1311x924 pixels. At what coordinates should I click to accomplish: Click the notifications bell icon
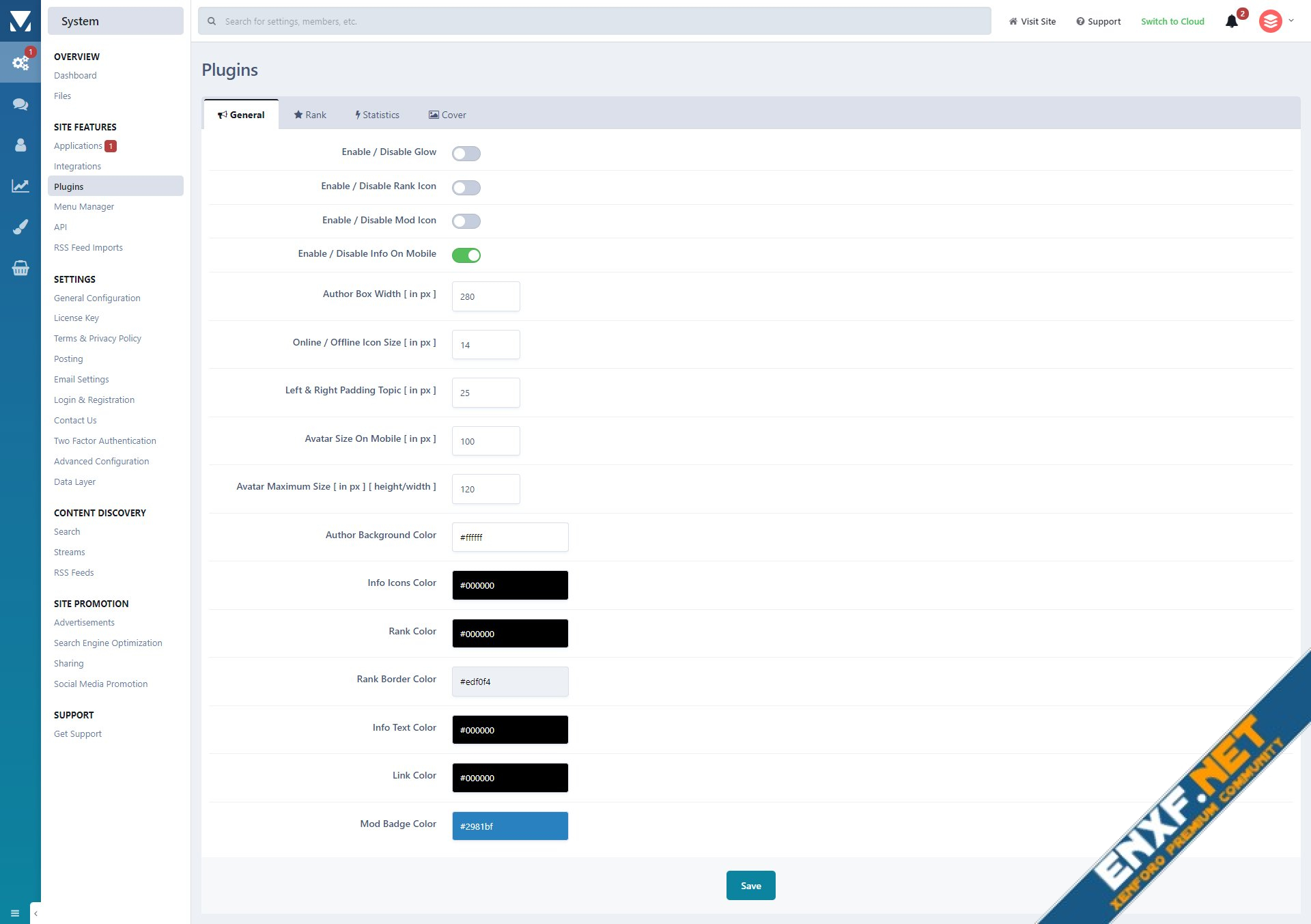[x=1232, y=21]
